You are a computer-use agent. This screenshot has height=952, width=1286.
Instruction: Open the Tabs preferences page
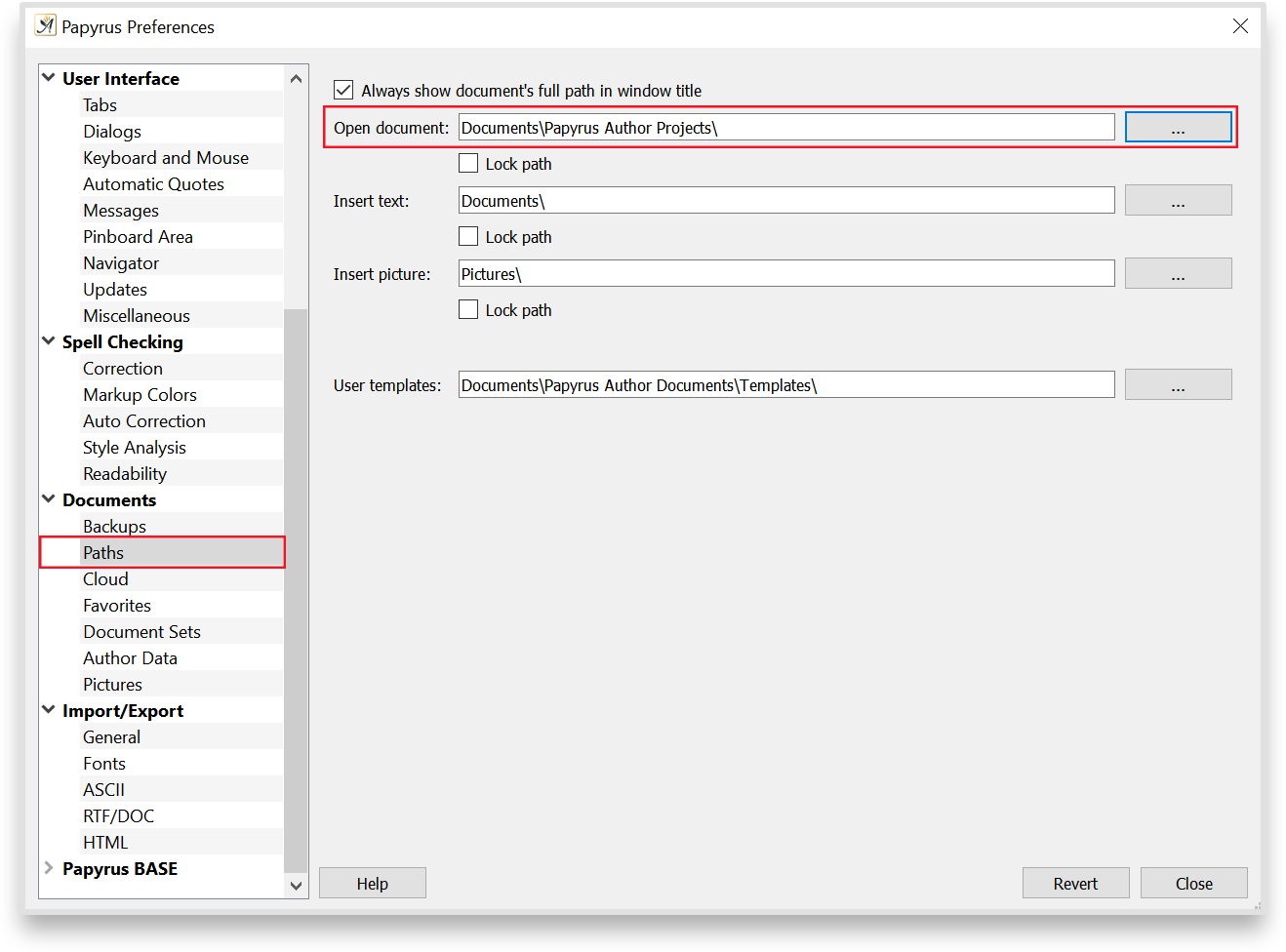tap(100, 105)
